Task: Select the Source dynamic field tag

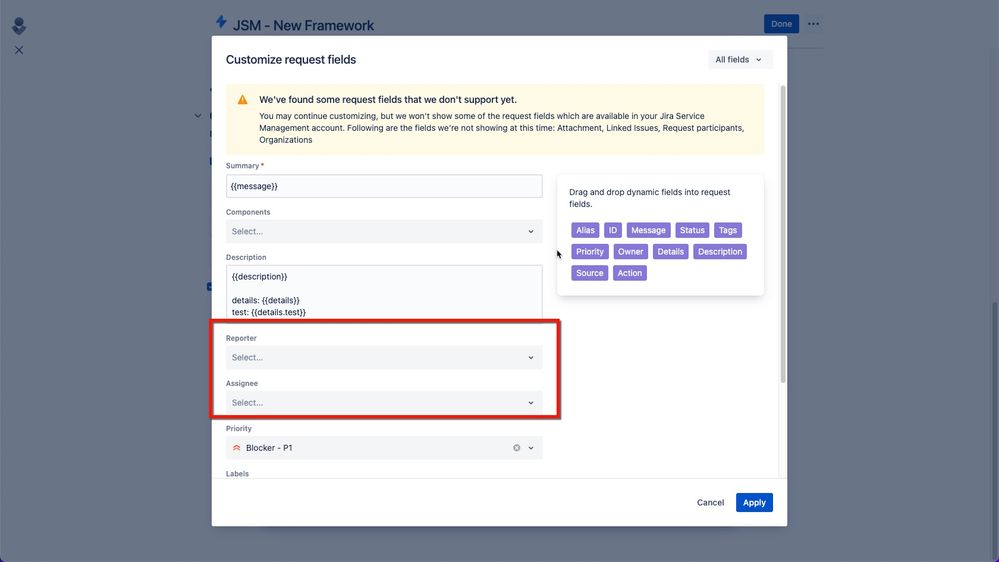Action: (589, 273)
